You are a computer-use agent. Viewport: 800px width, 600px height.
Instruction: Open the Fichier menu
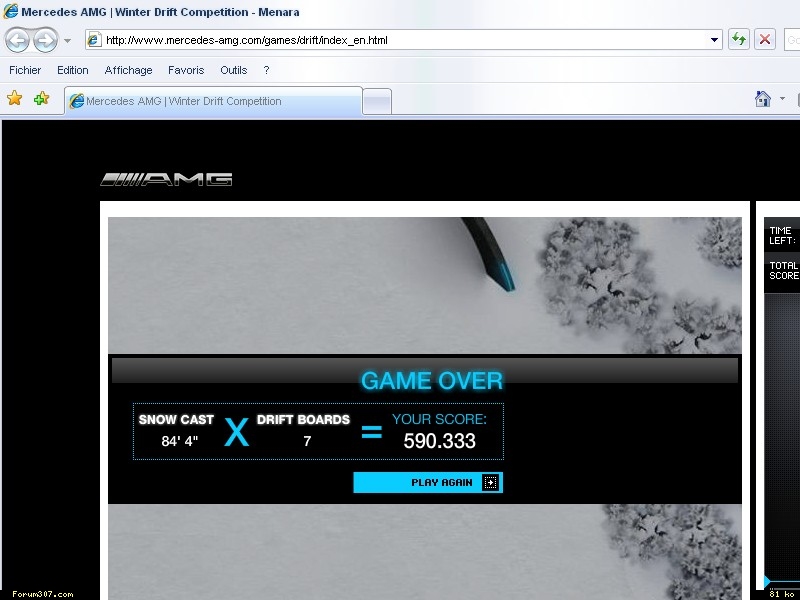coord(25,70)
